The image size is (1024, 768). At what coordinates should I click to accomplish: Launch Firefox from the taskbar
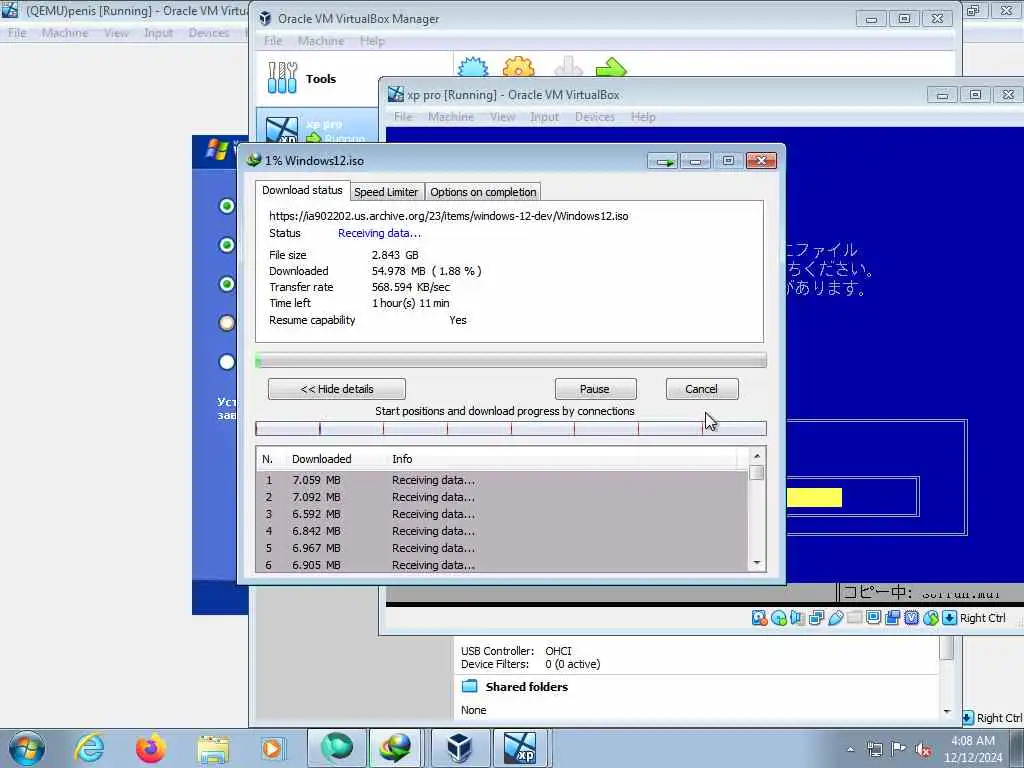click(151, 748)
